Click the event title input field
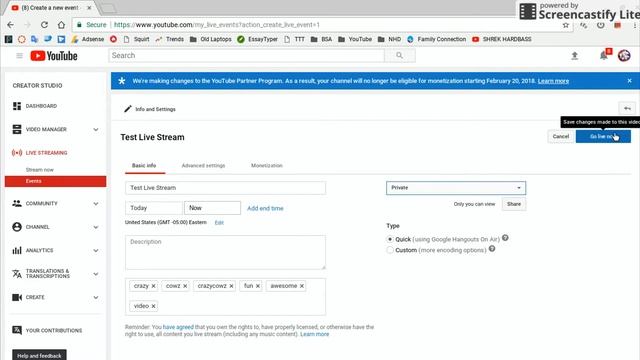The height and width of the screenshot is (360, 640). [x=225, y=188]
